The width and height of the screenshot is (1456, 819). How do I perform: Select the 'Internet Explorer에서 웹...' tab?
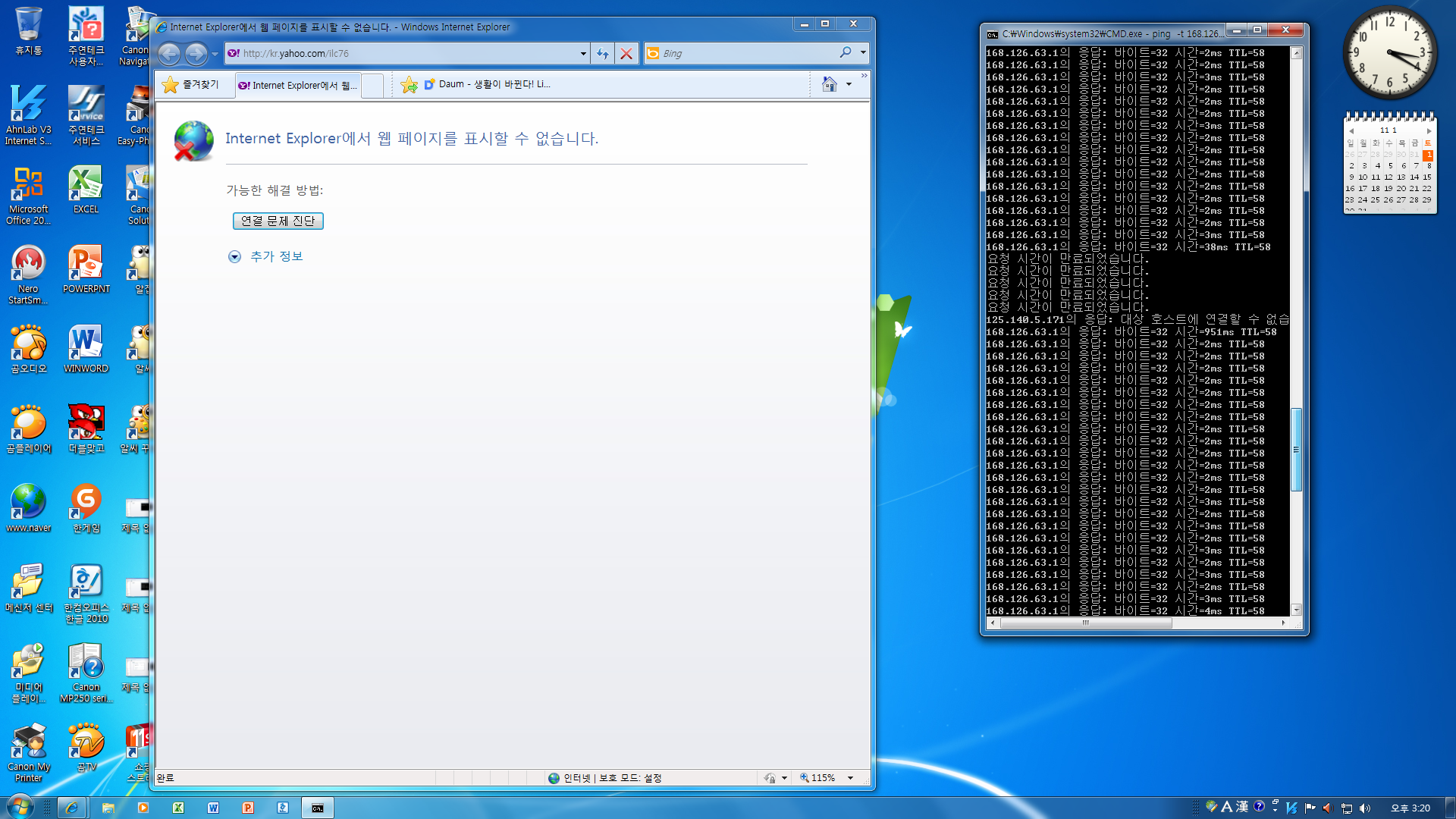coord(297,85)
